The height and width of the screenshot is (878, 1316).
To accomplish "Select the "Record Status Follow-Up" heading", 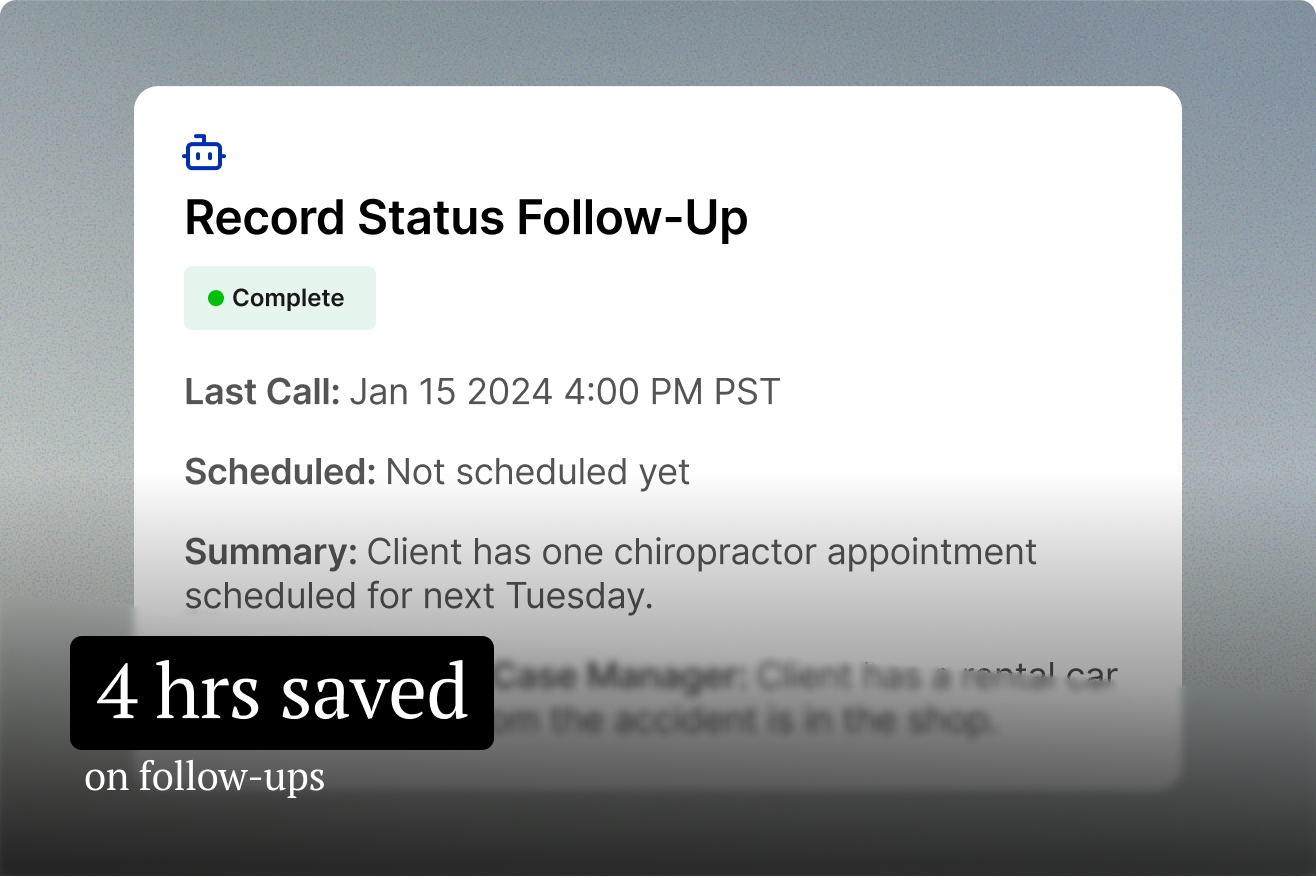I will click(x=466, y=217).
